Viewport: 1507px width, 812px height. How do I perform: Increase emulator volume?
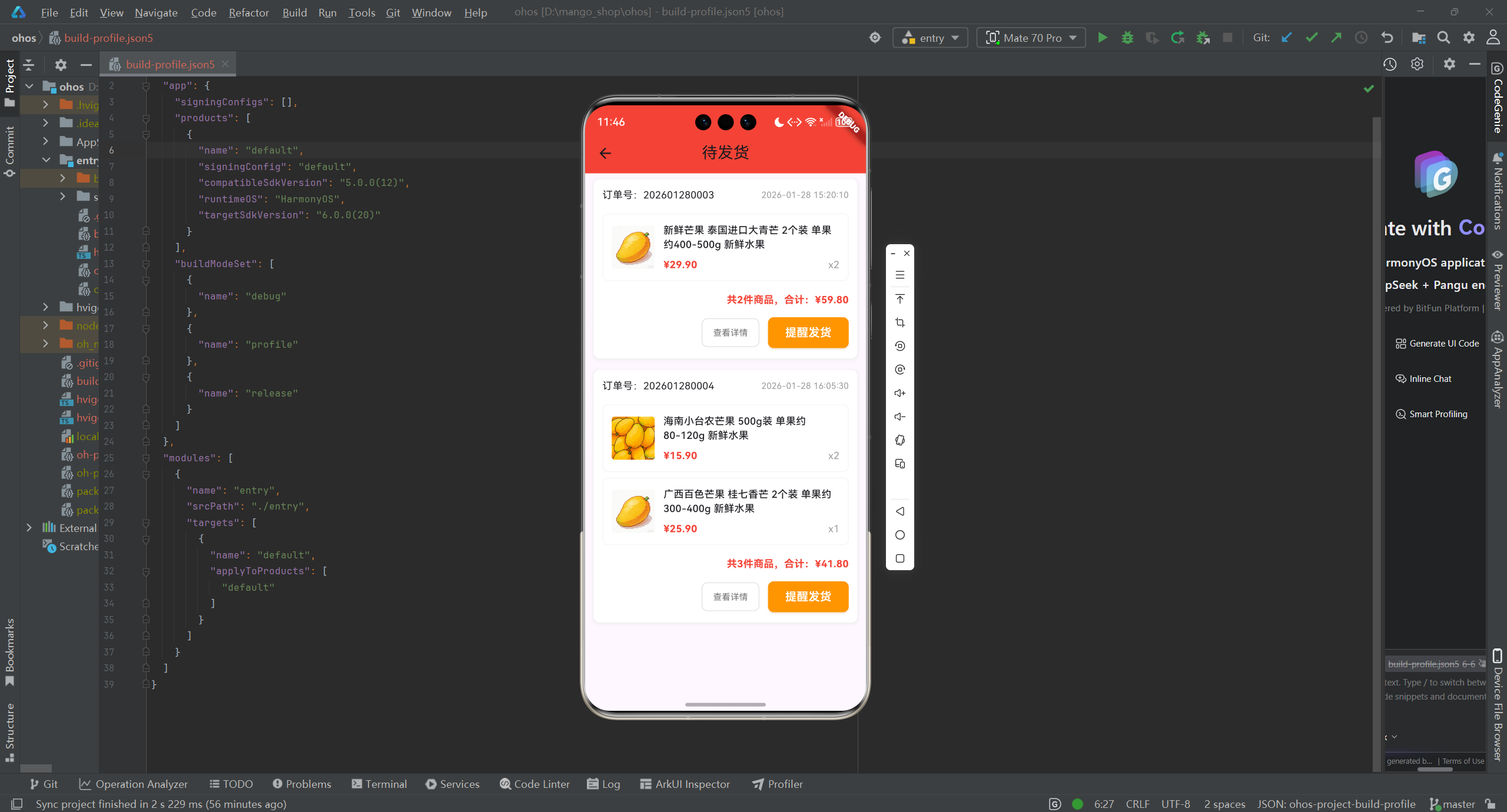pos(899,393)
